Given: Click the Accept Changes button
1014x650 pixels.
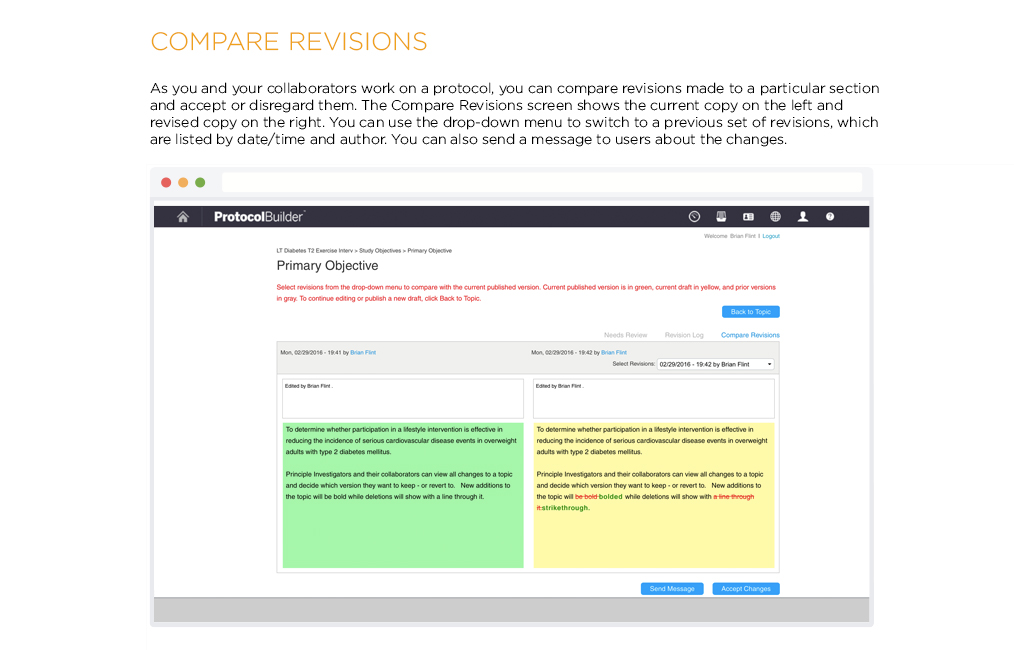Looking at the screenshot, I should 745,589.
